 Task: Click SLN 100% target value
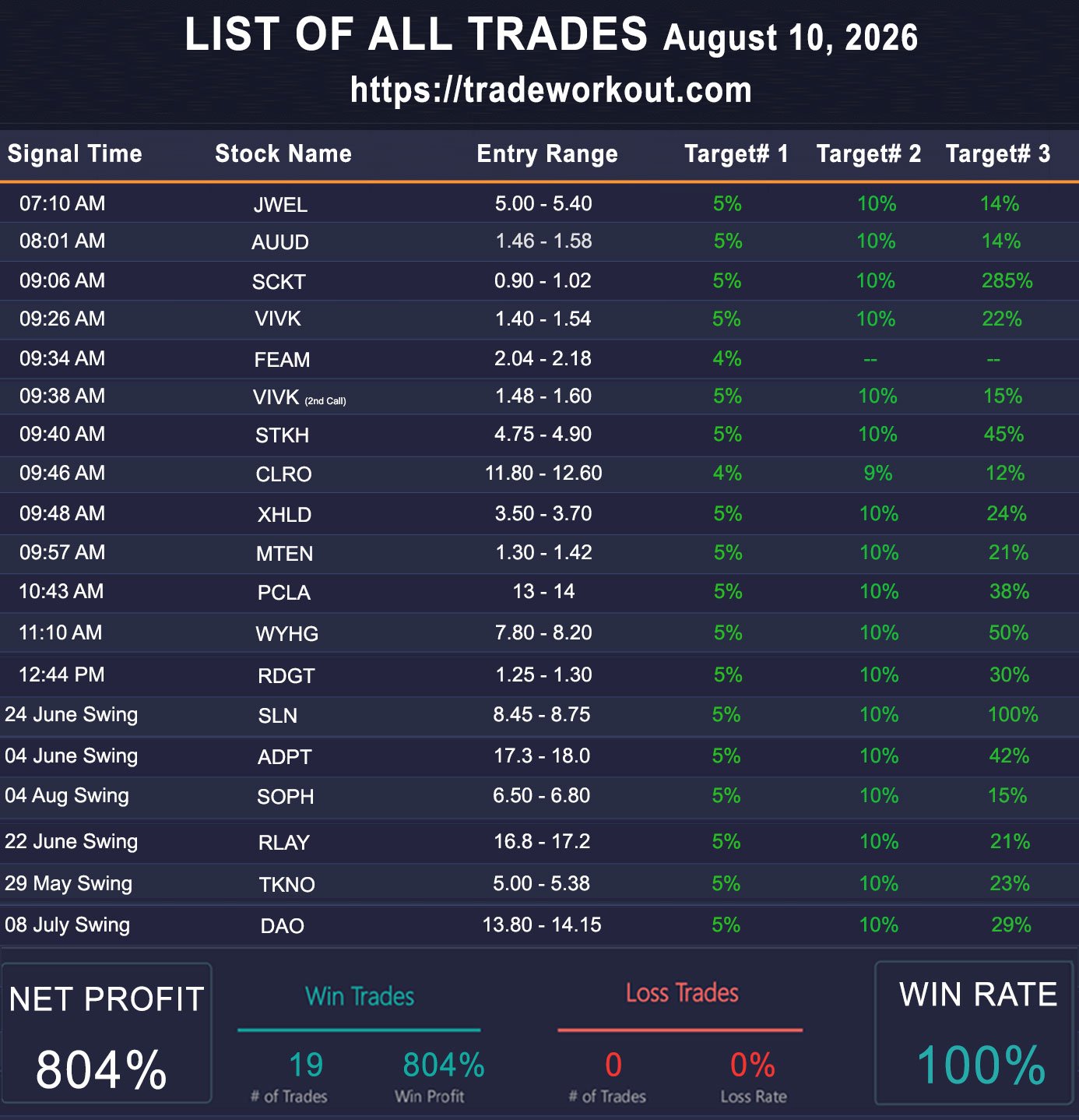pos(1013,714)
